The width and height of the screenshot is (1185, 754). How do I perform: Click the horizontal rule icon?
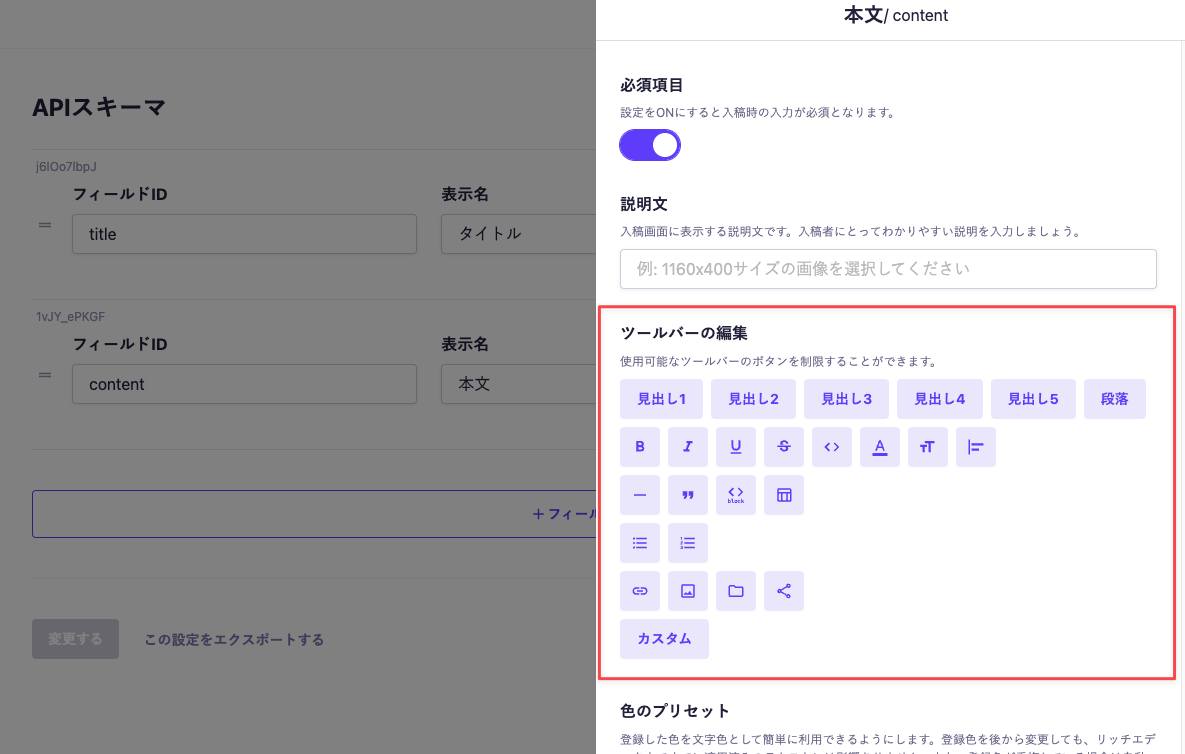point(640,495)
